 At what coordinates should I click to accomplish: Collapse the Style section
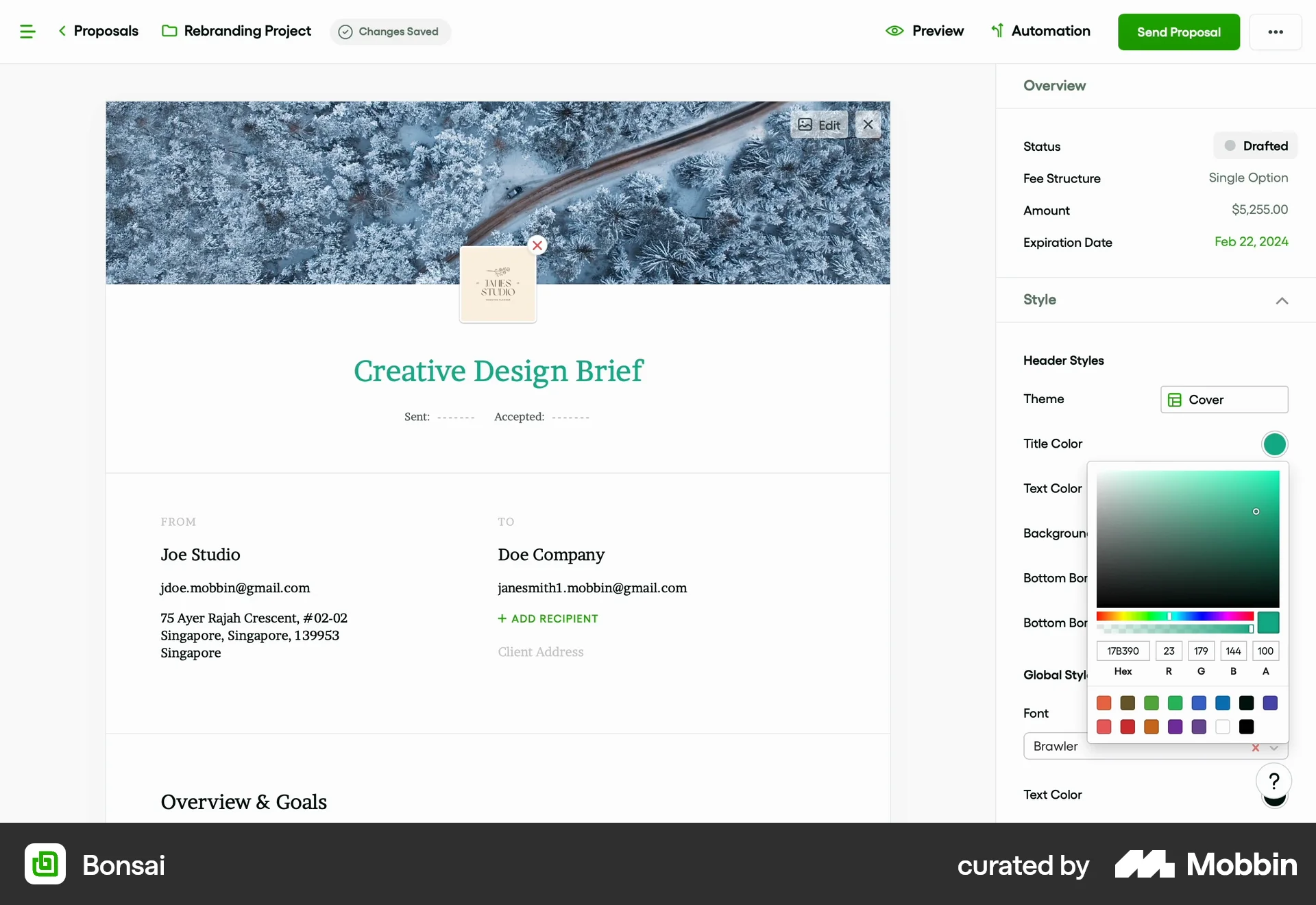[x=1282, y=301]
